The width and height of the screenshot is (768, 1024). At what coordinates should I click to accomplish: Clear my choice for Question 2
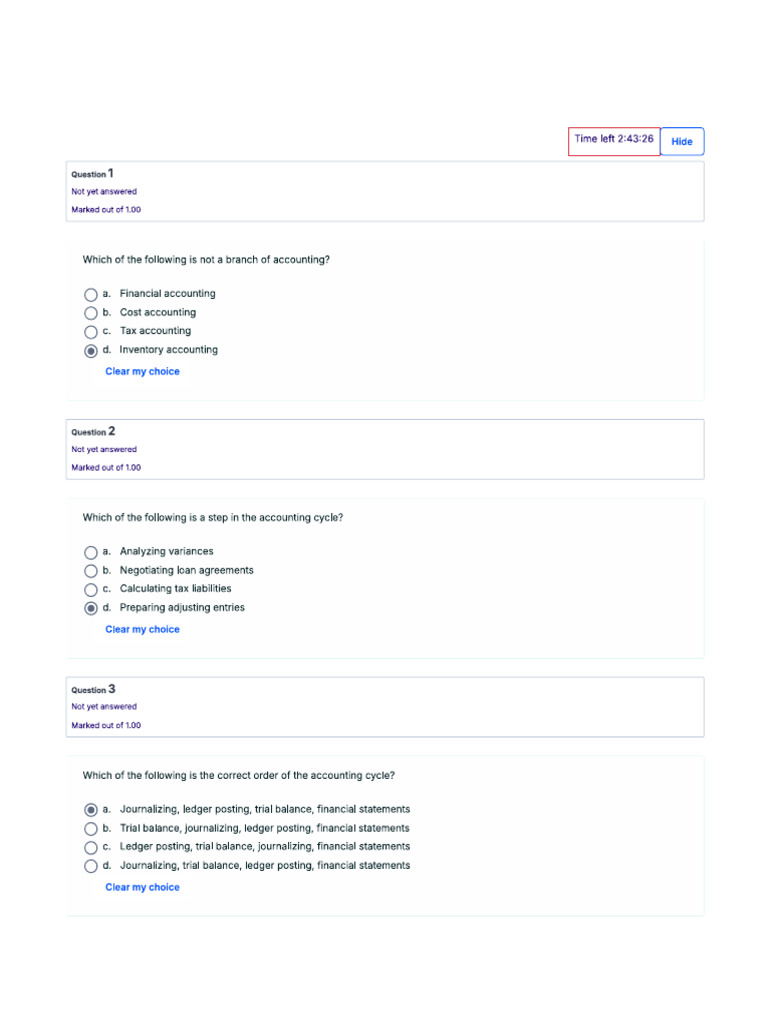pos(142,630)
